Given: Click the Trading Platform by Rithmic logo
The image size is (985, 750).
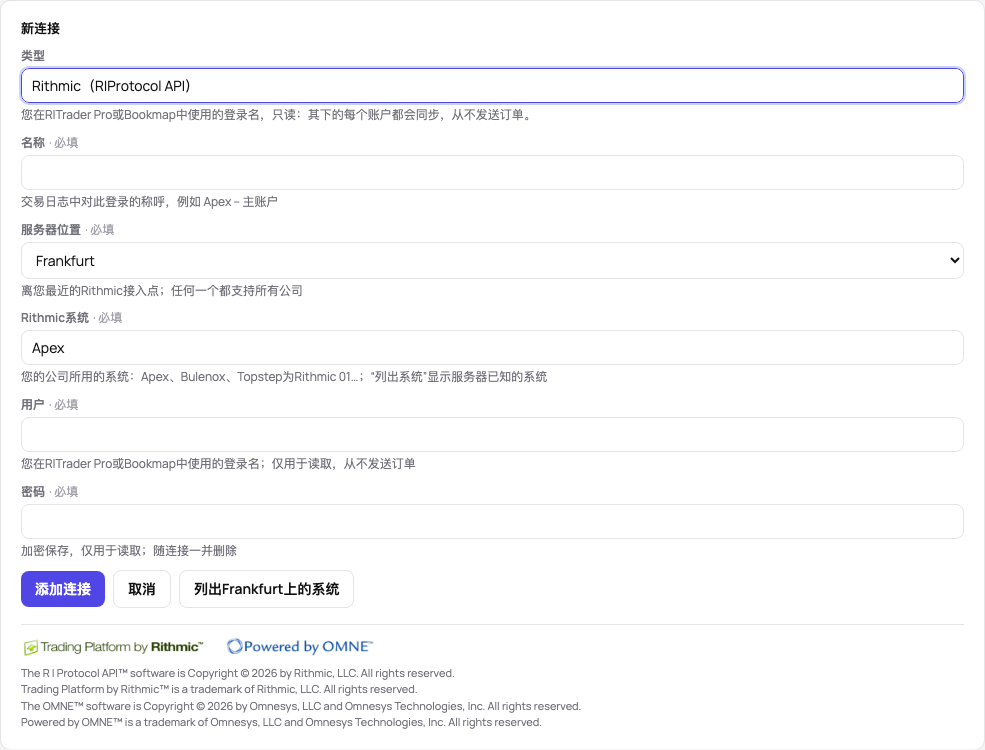Looking at the screenshot, I should (x=114, y=647).
